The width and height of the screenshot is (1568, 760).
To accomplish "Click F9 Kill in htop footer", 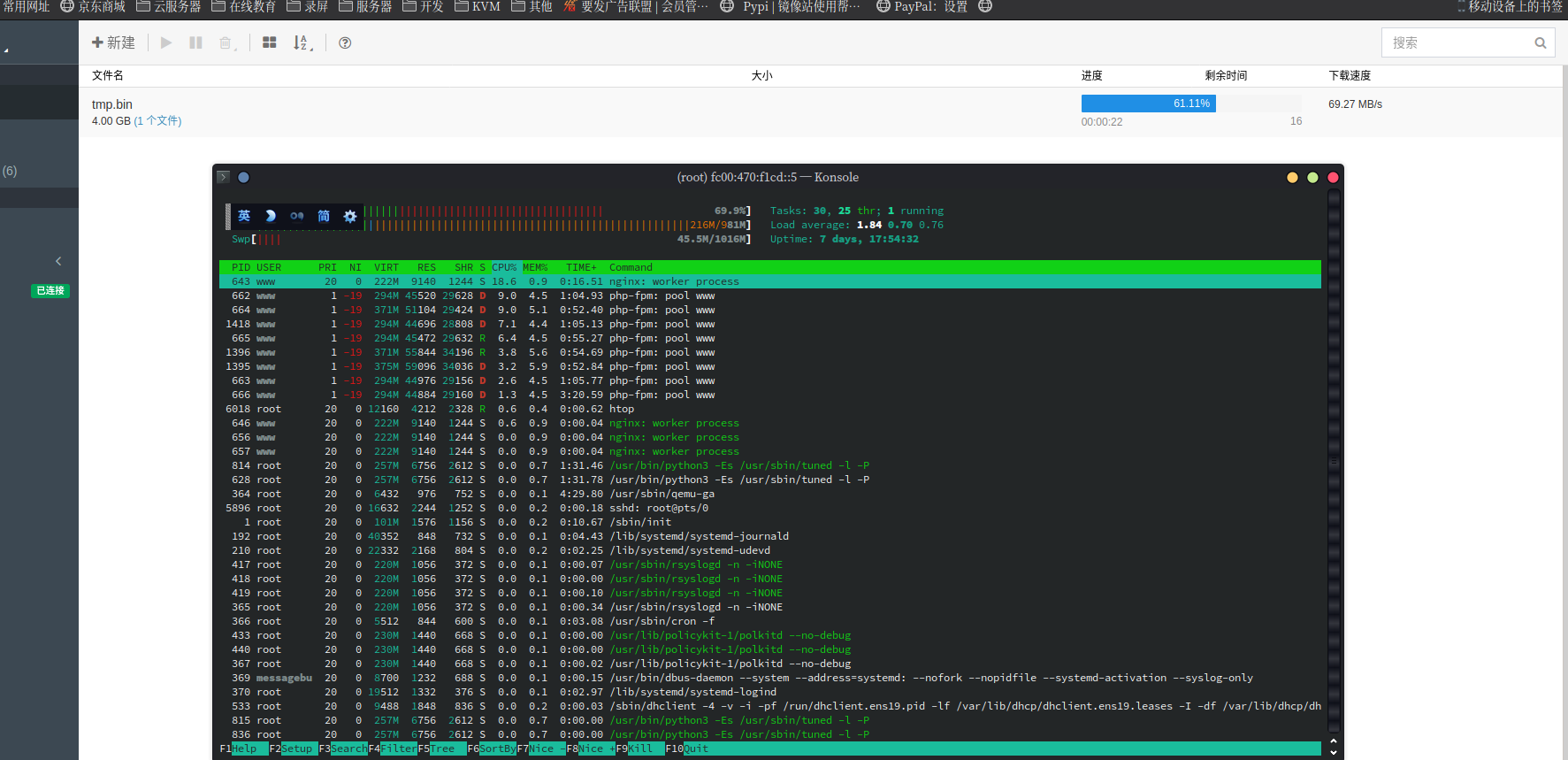I will 640,748.
